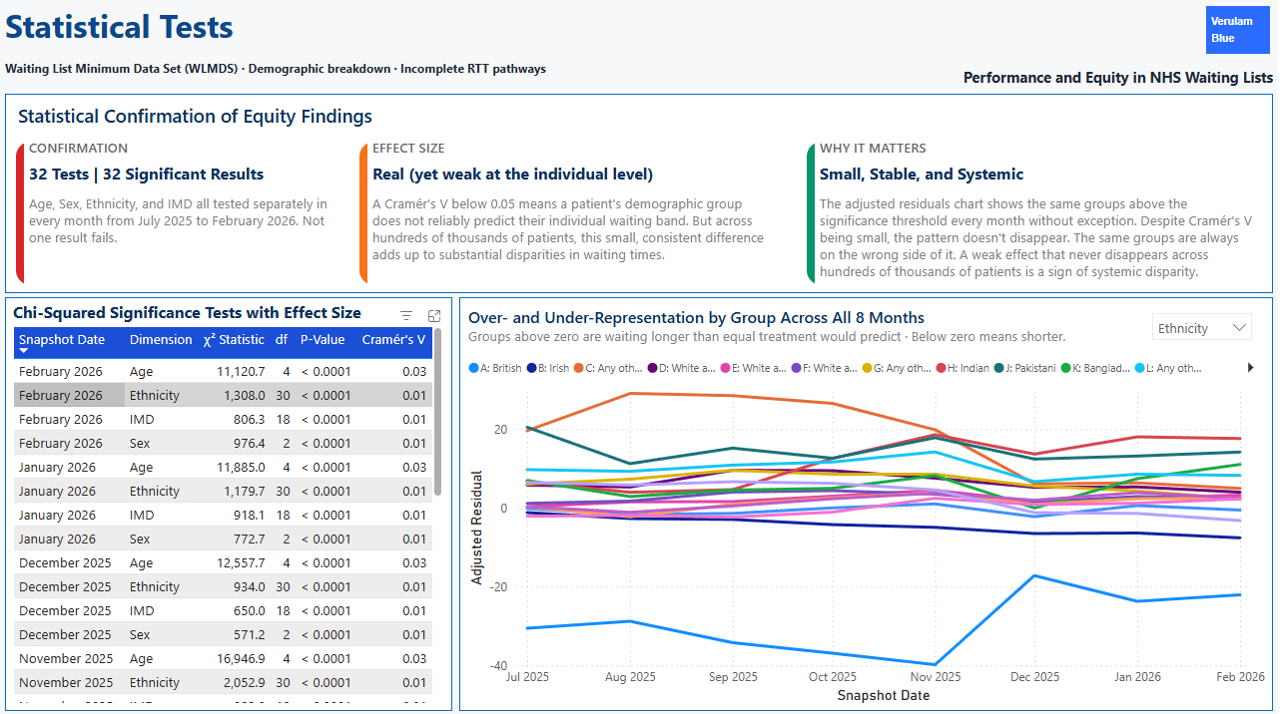This screenshot has width=1280, height=714.
Task: Select the F: White and... legend entry
Action: 824,368
